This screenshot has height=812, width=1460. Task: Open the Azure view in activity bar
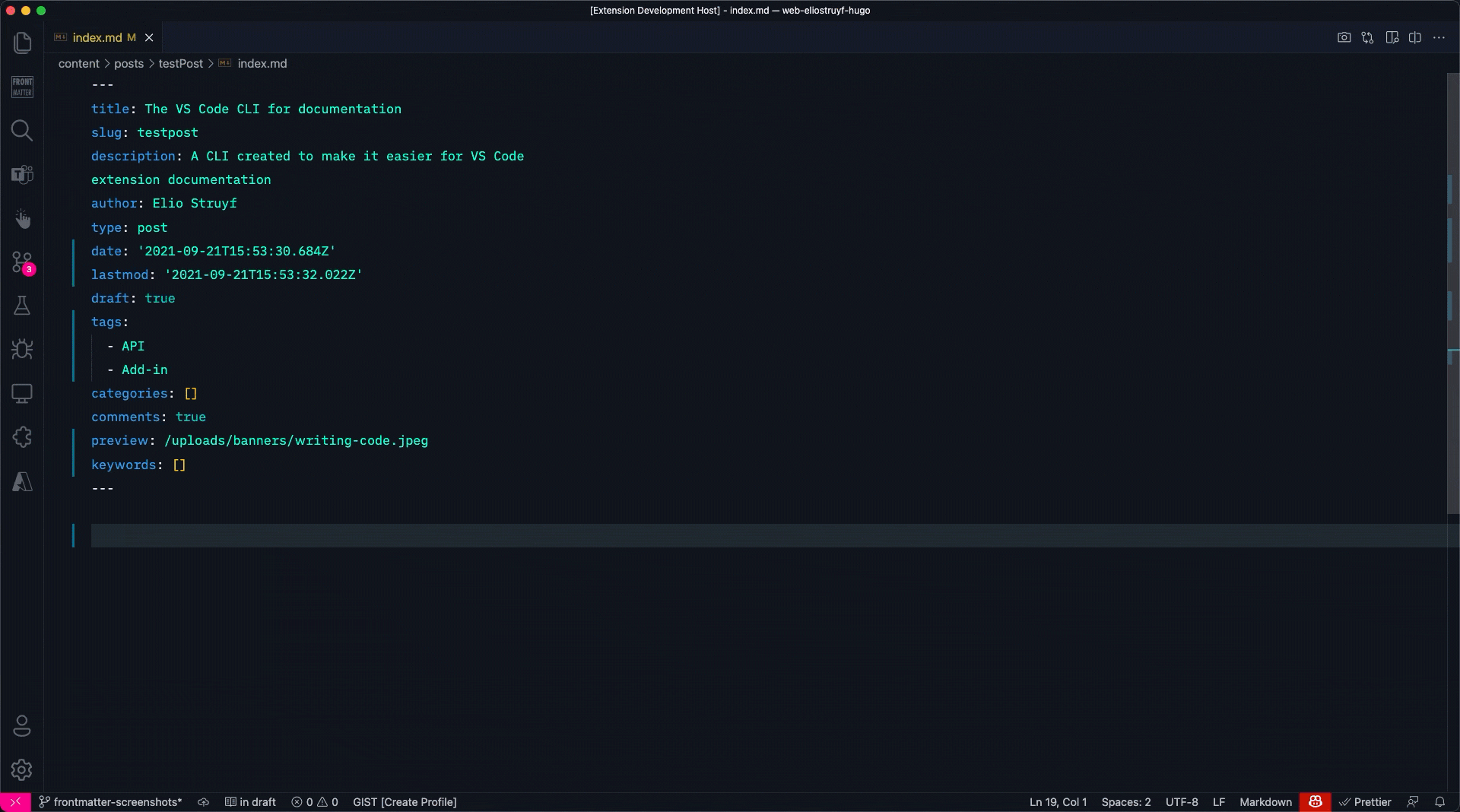22,481
